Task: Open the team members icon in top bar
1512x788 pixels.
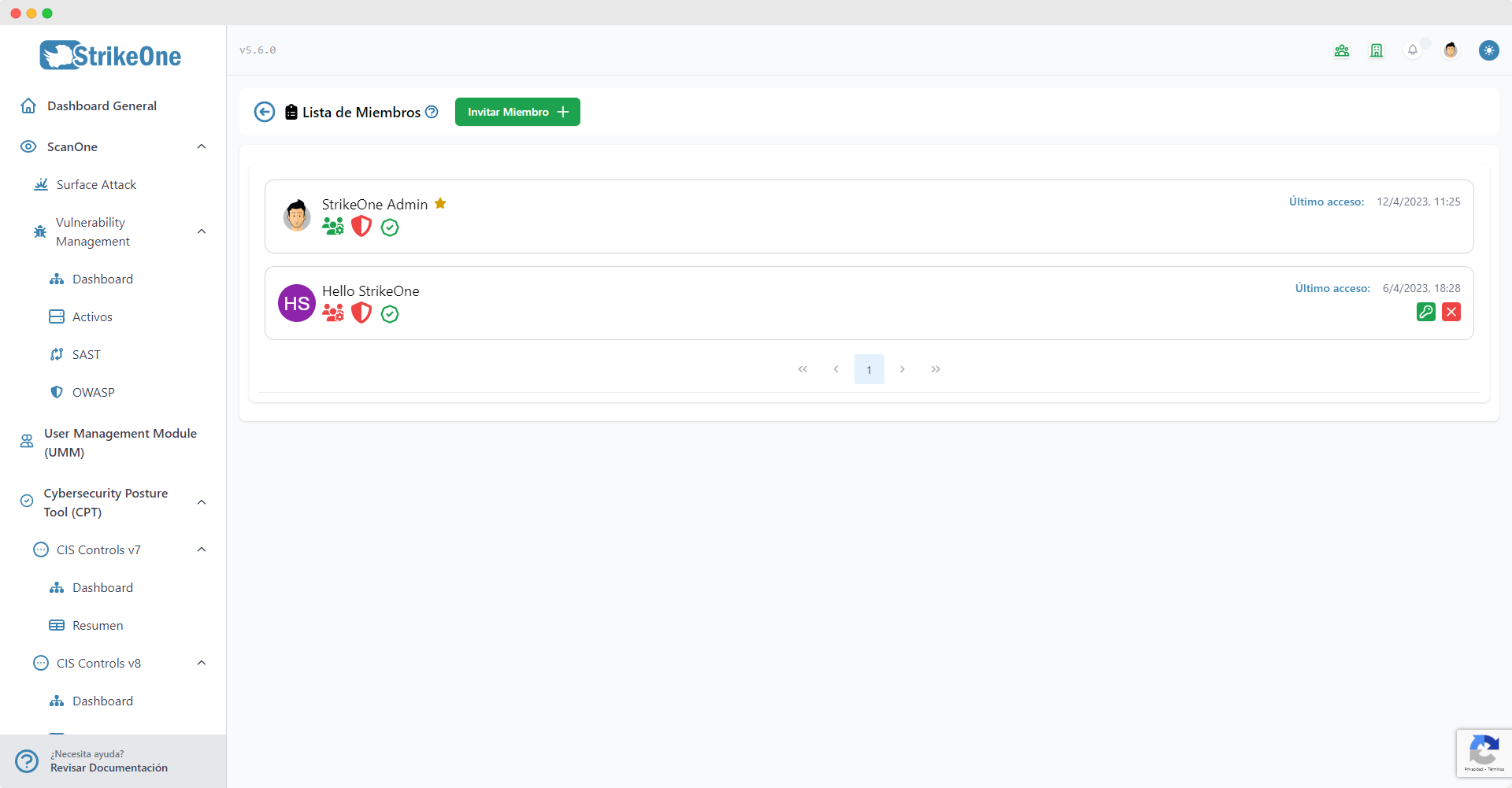Action: tap(1342, 50)
